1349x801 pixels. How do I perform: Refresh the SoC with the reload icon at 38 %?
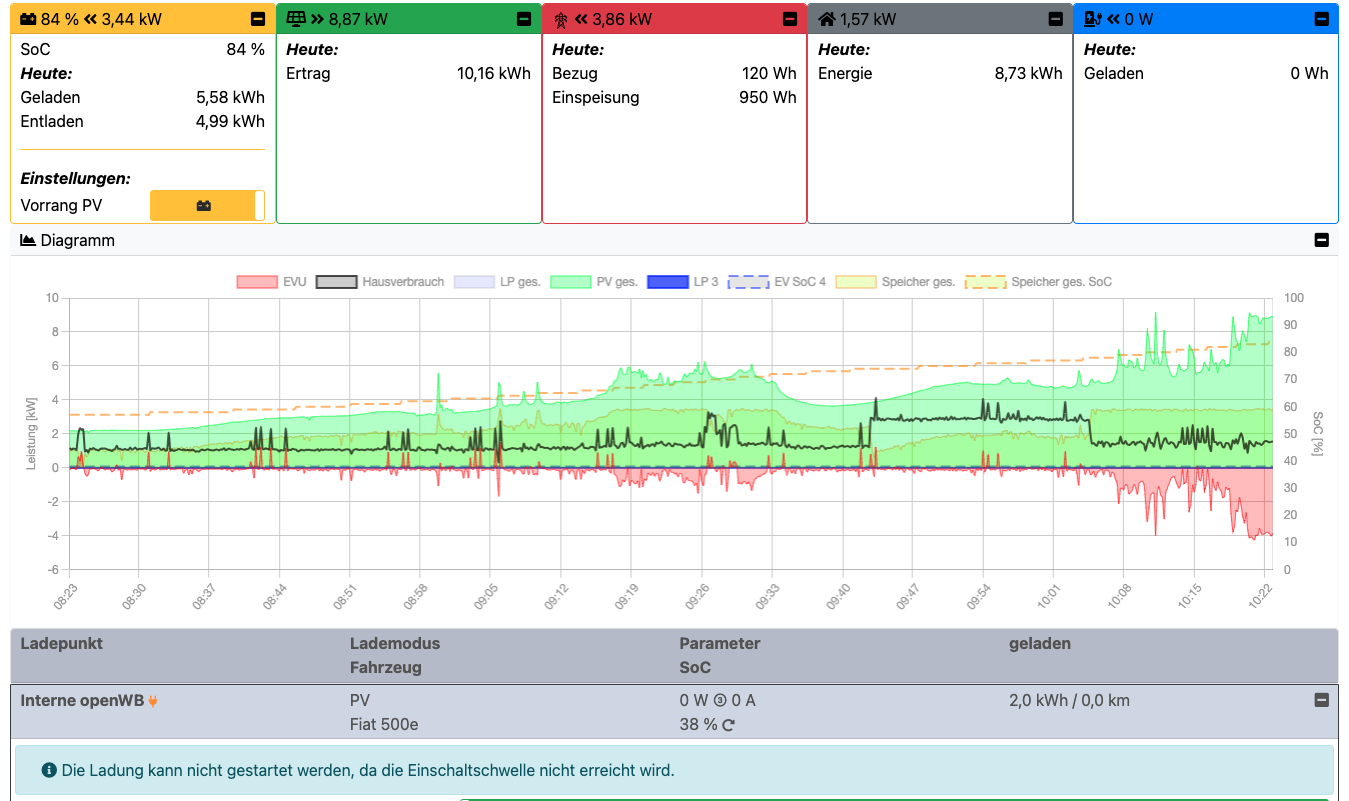click(x=728, y=725)
